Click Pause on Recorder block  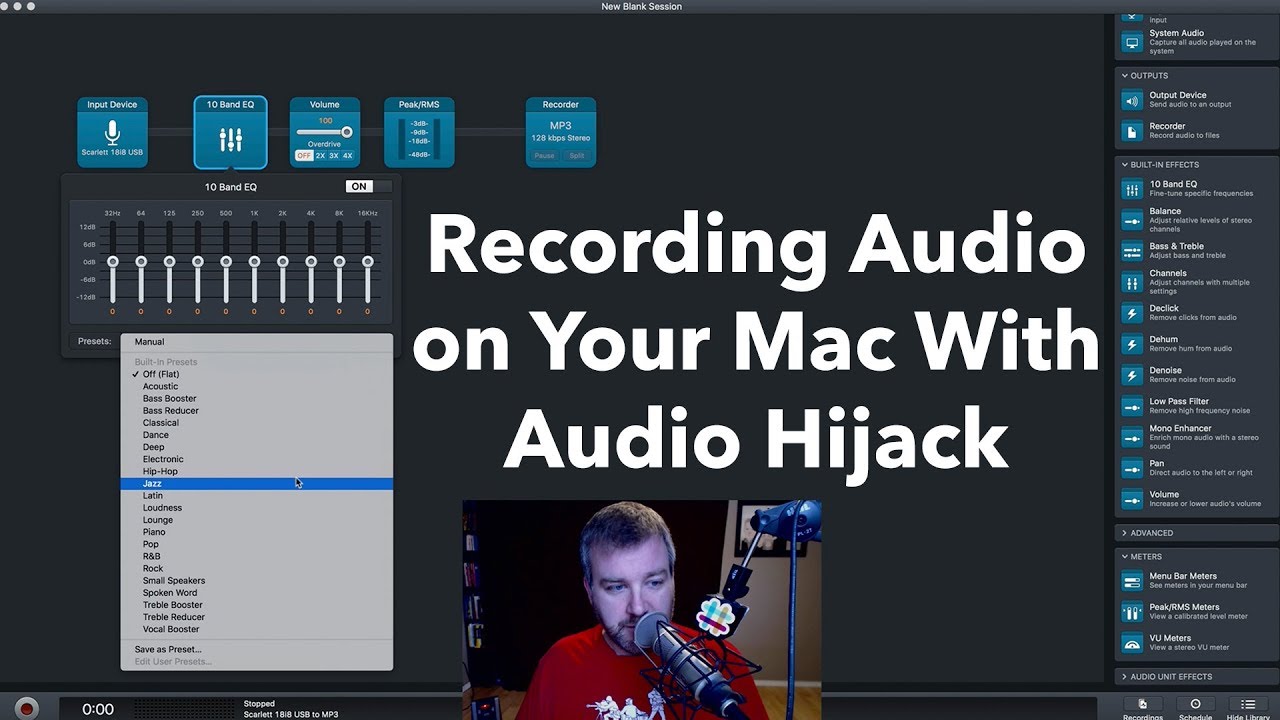tap(544, 156)
